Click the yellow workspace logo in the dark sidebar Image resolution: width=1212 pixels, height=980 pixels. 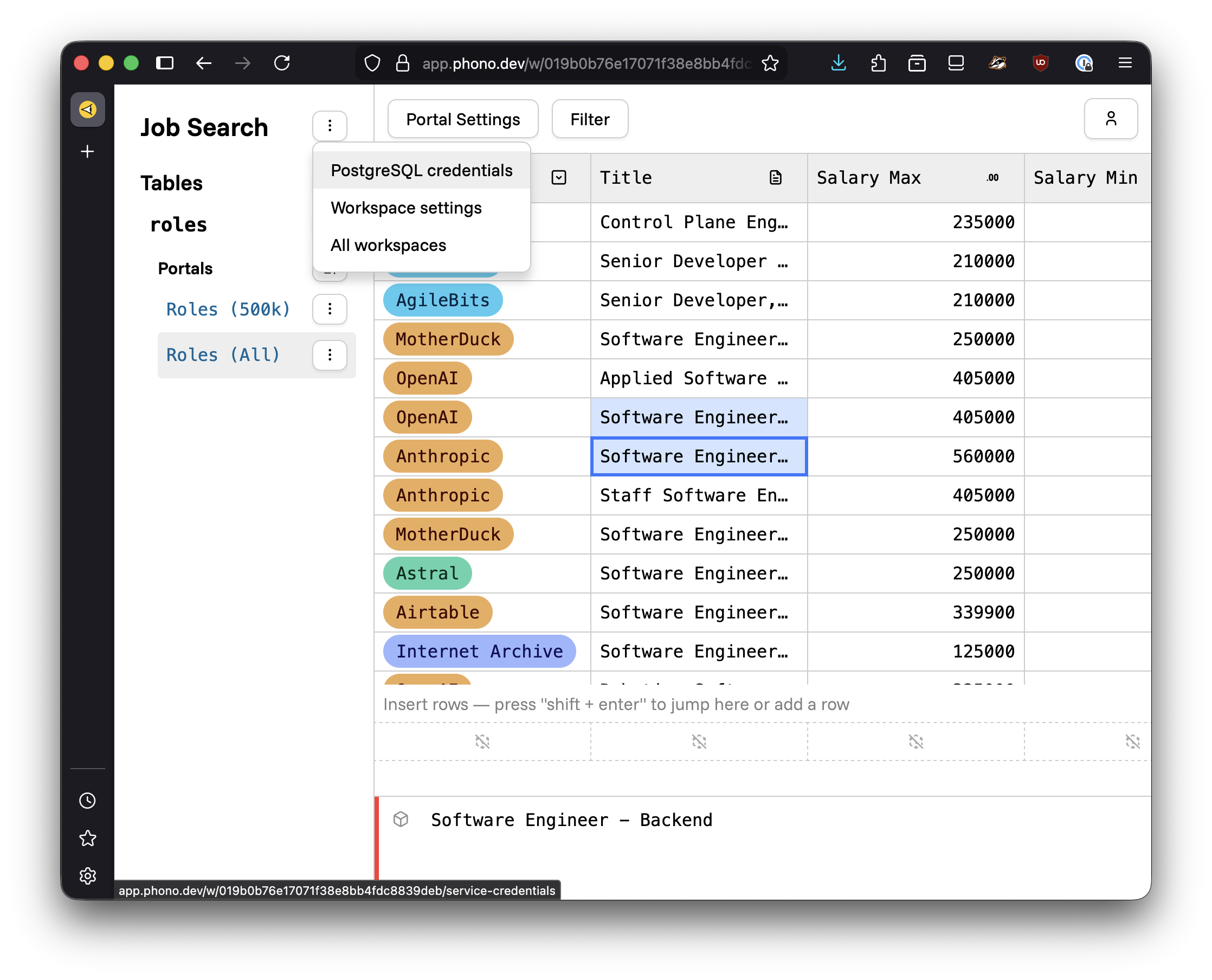click(x=87, y=110)
